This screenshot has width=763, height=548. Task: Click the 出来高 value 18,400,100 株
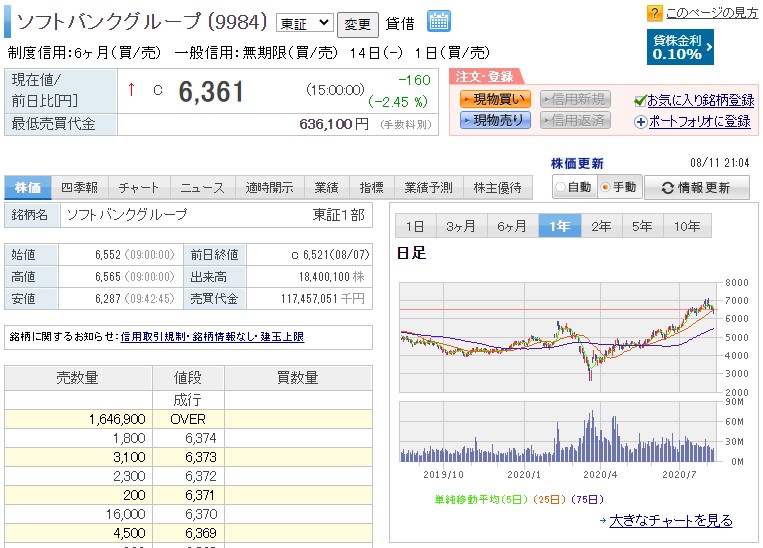click(x=331, y=277)
